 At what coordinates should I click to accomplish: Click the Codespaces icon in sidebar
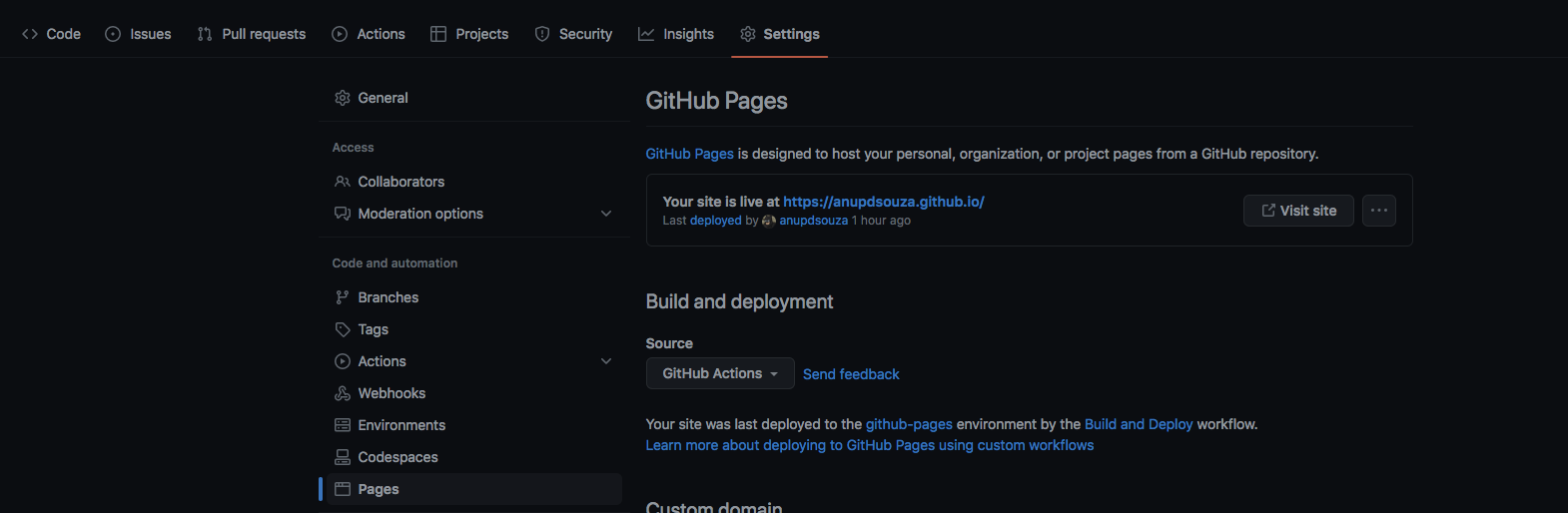click(343, 457)
